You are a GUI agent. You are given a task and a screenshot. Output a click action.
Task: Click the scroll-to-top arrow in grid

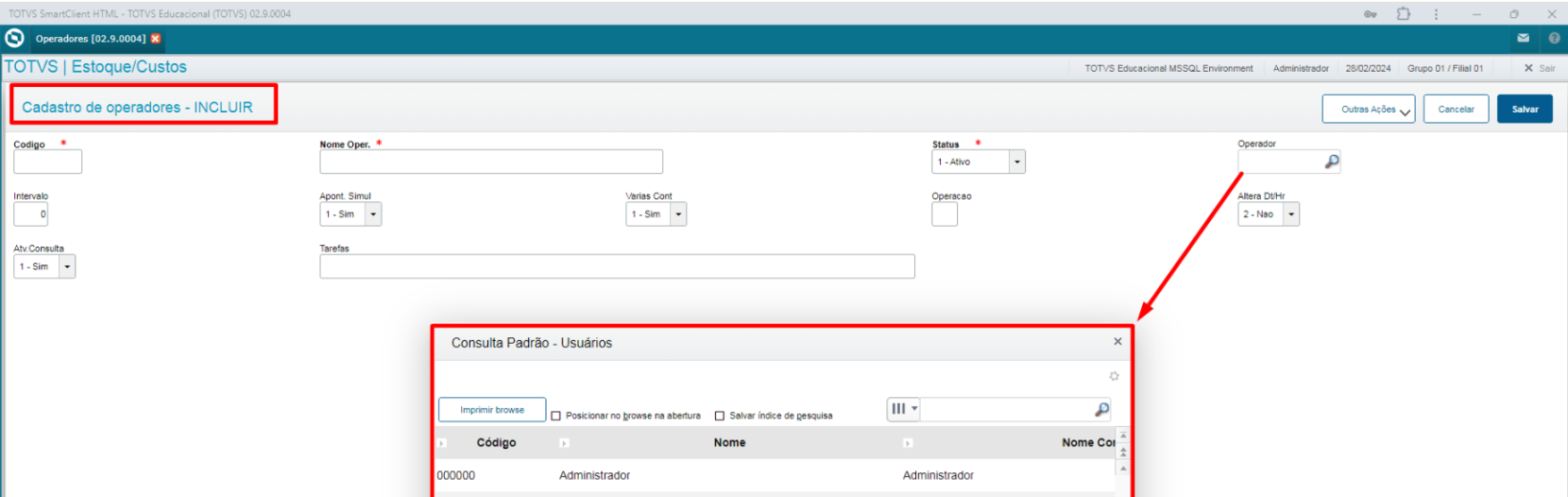pyautogui.click(x=1123, y=437)
